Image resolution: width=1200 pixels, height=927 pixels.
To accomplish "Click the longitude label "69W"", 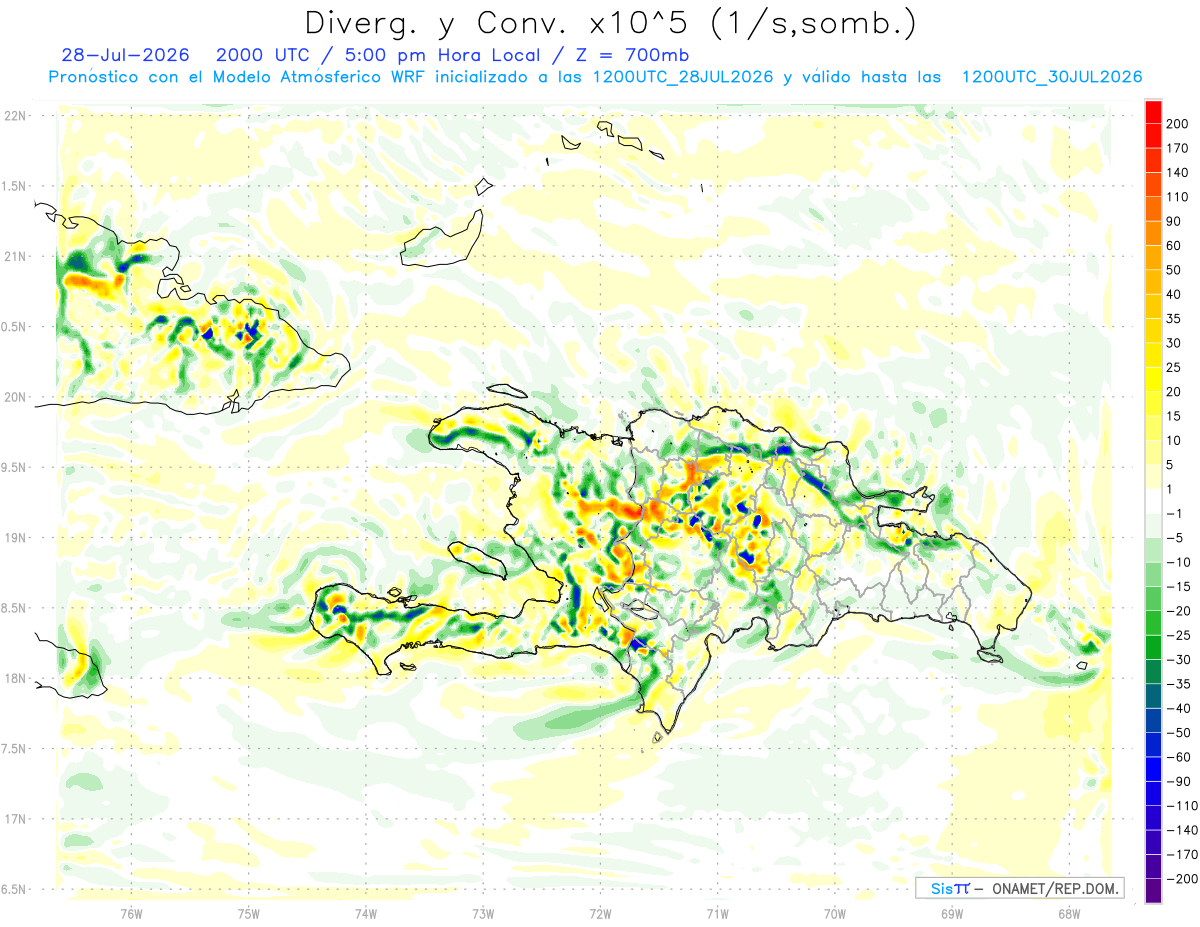I will point(952,914).
